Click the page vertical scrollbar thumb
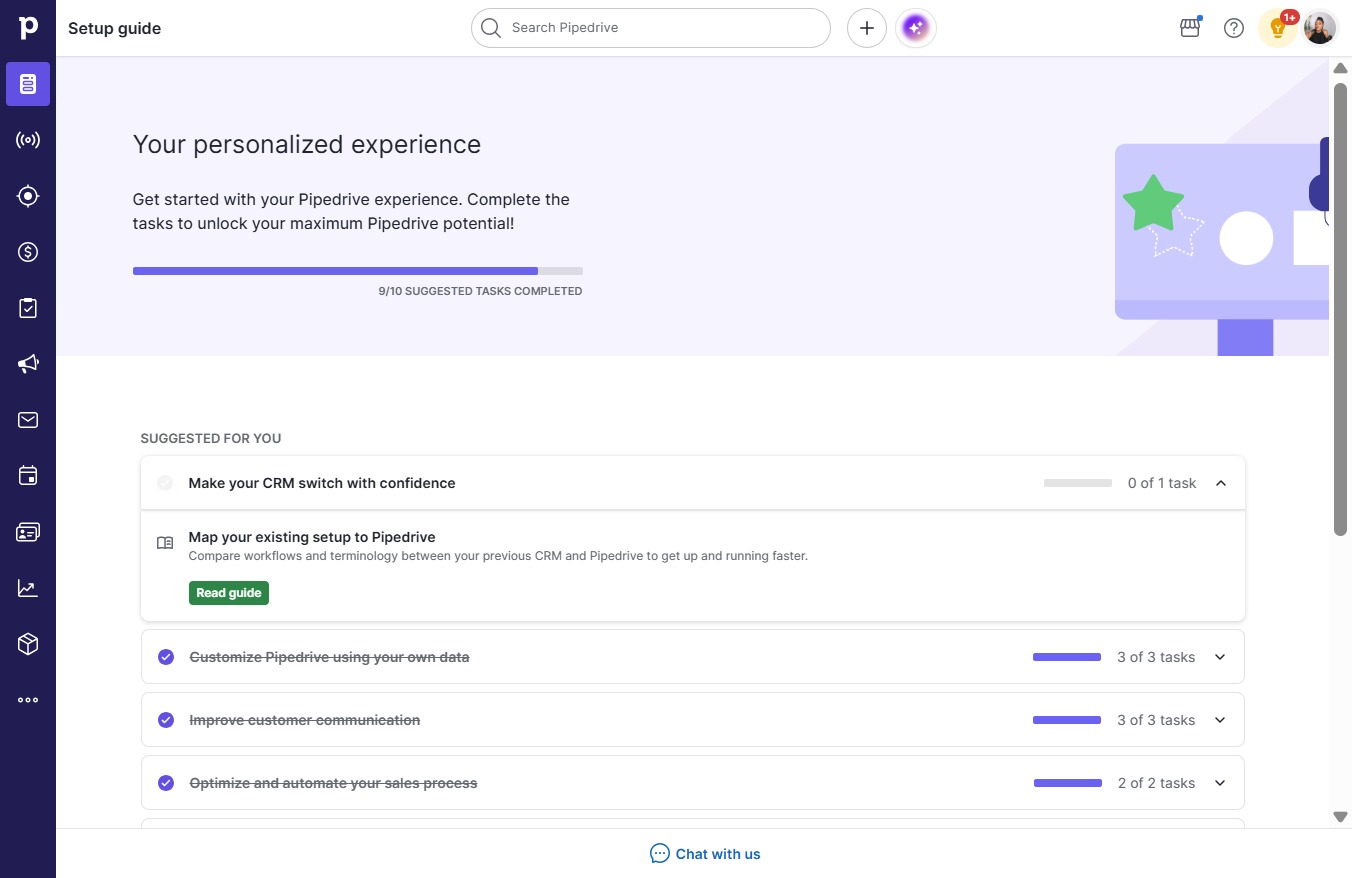 point(1341,308)
